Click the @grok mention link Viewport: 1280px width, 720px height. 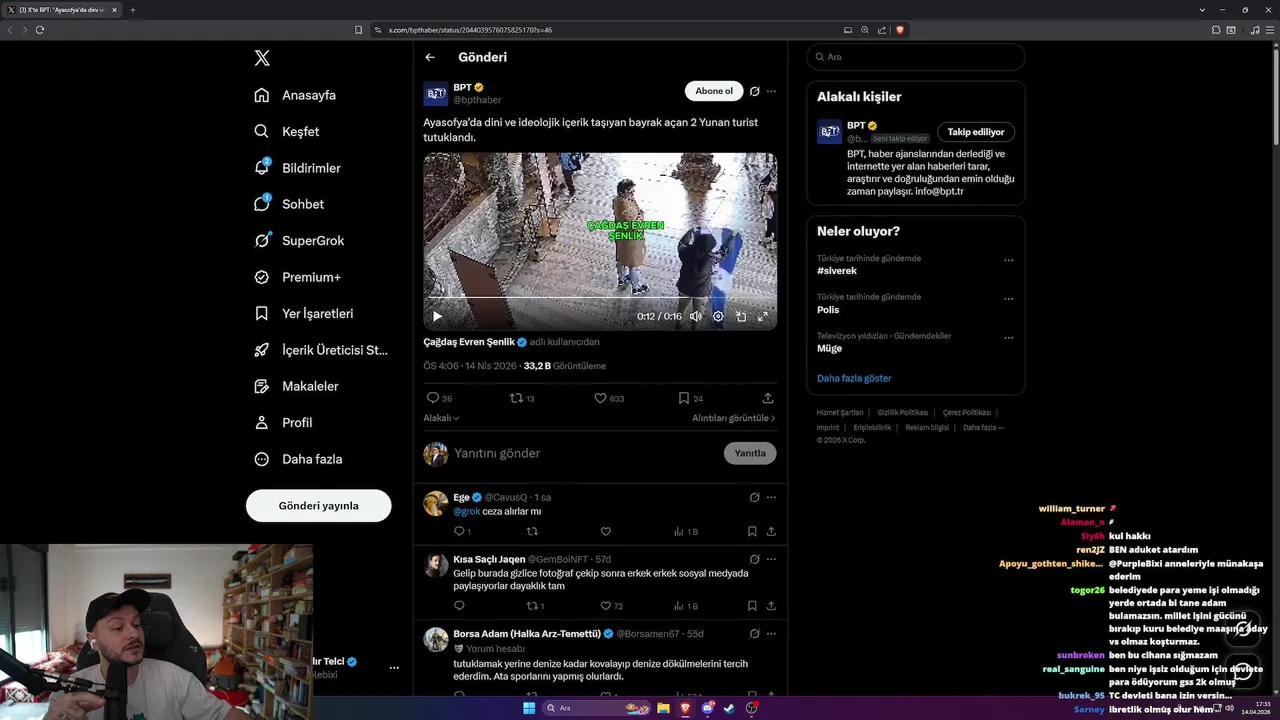pos(467,511)
